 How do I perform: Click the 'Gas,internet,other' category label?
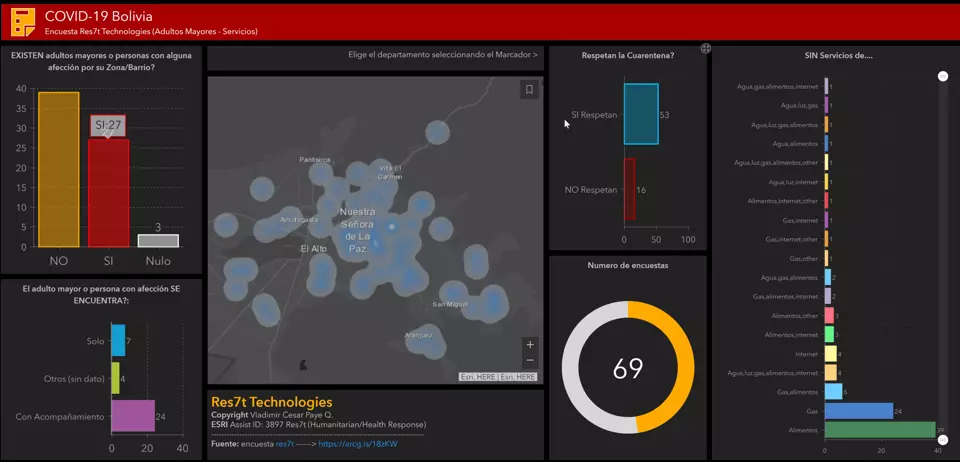(x=792, y=239)
